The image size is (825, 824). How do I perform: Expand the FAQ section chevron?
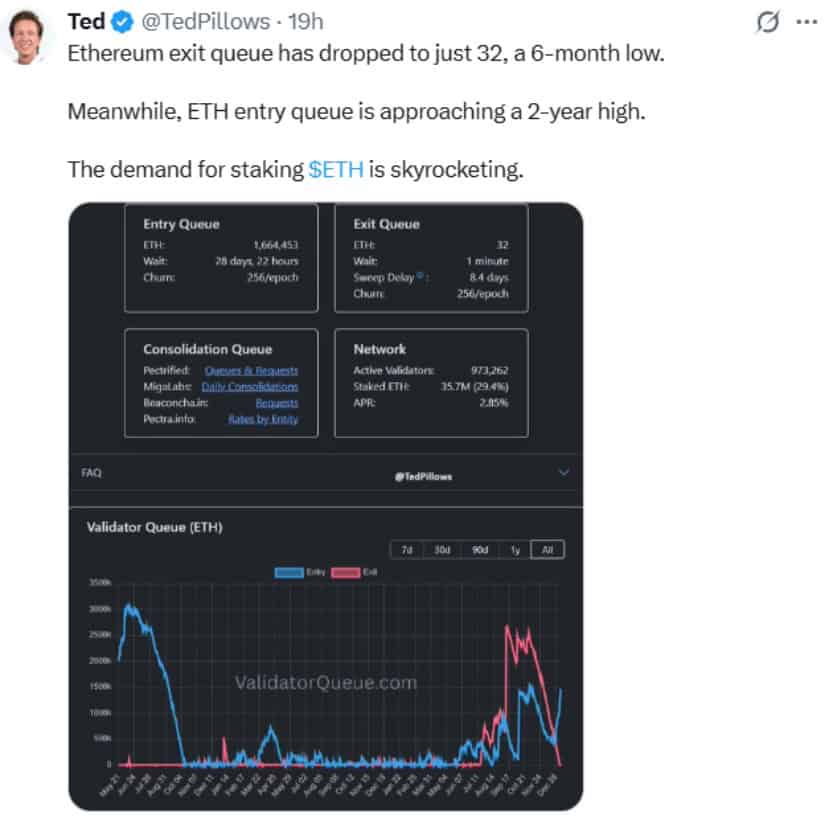pos(563,472)
